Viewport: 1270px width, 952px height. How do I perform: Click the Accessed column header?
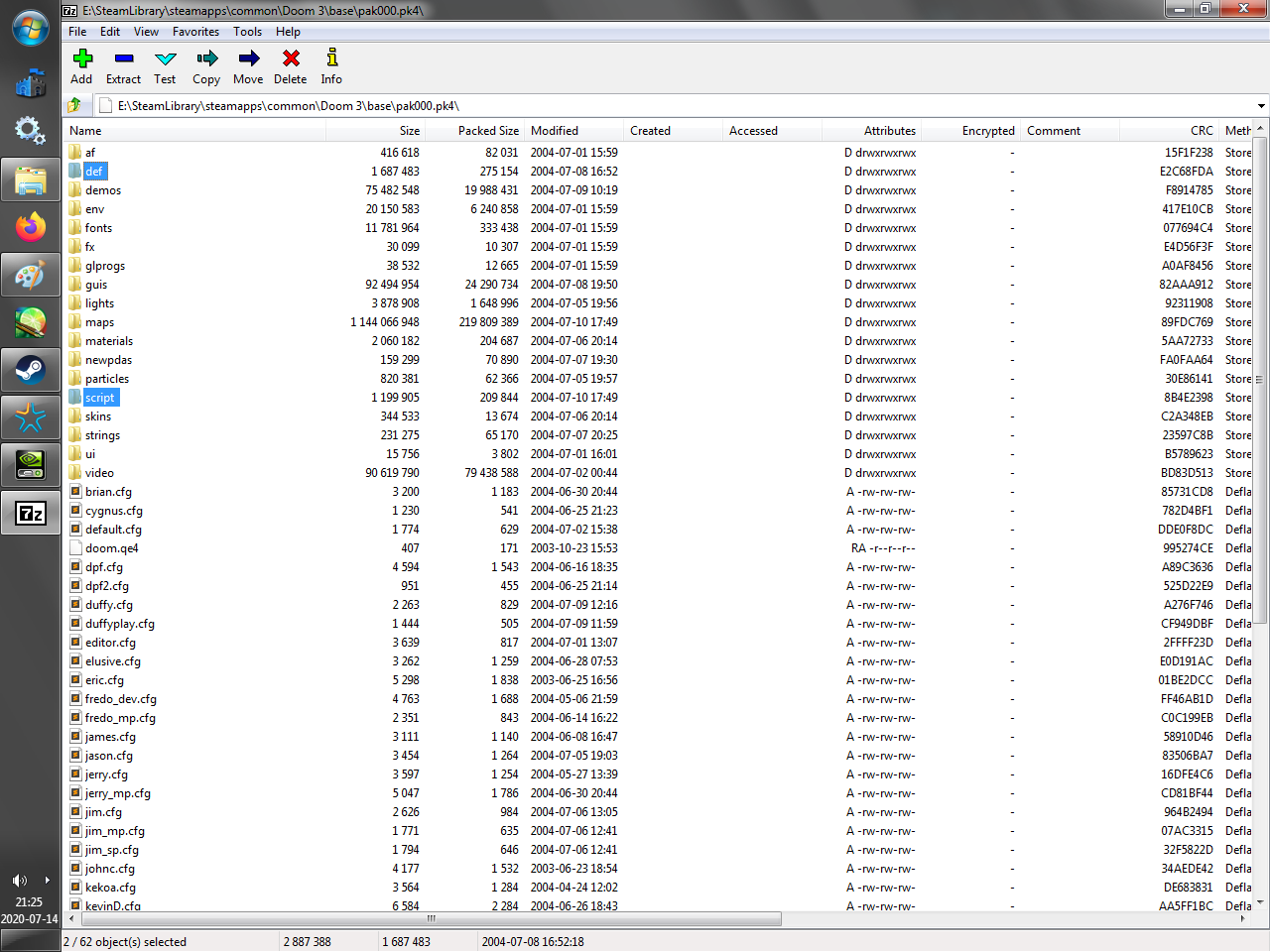click(772, 131)
